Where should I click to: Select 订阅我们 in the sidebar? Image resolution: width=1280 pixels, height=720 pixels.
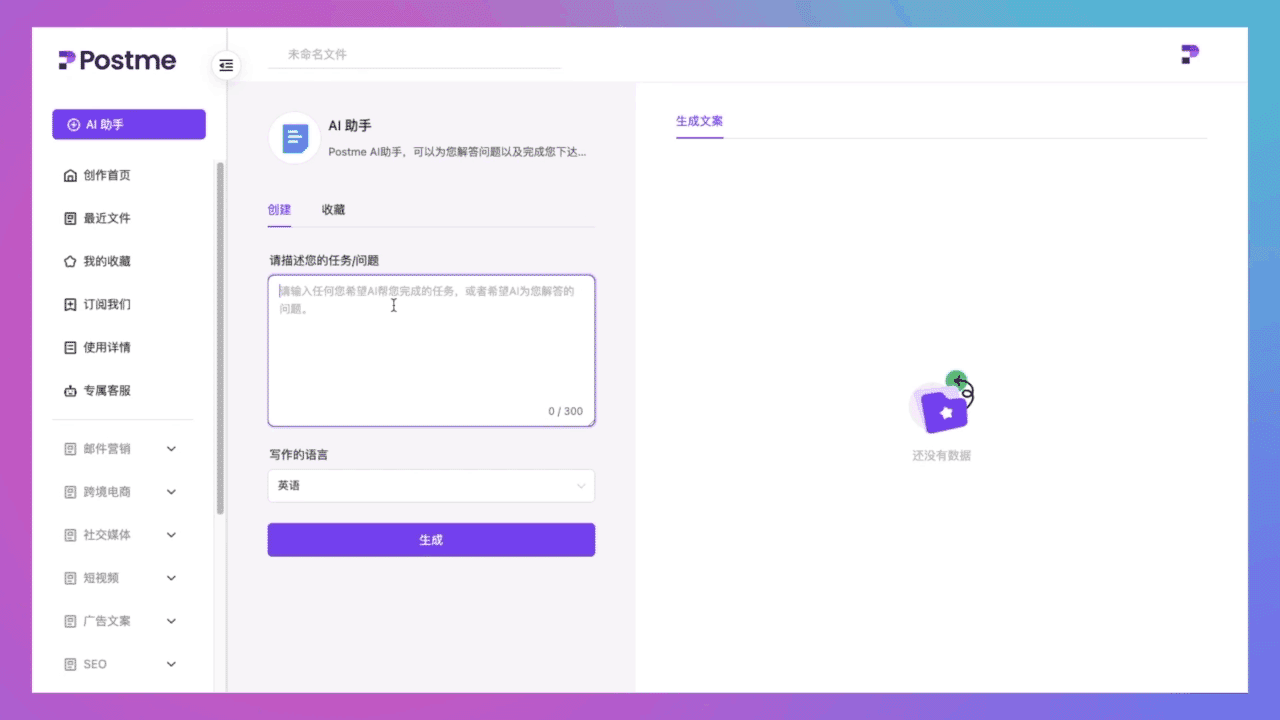coord(103,304)
